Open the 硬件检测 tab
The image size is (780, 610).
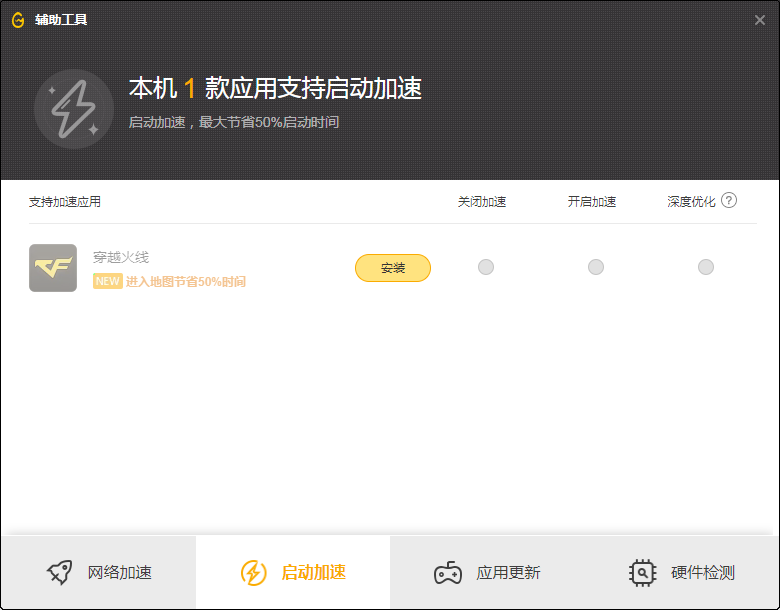coord(682,572)
